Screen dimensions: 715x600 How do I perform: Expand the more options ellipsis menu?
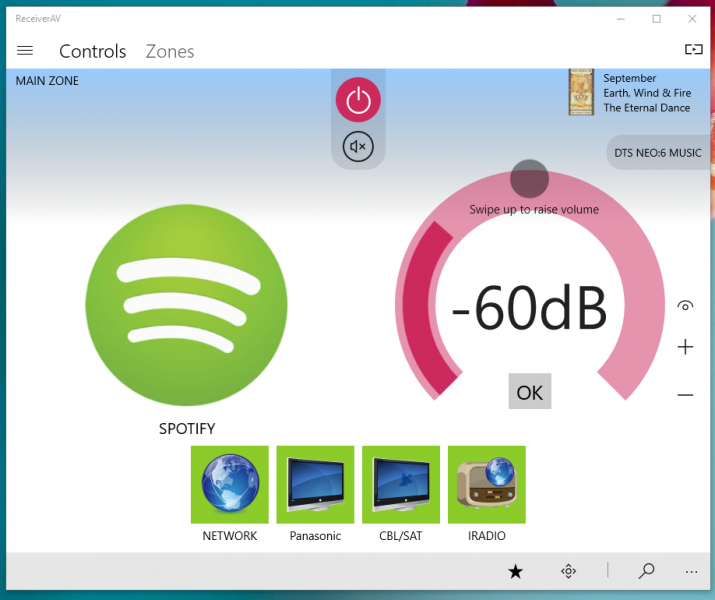[691, 571]
